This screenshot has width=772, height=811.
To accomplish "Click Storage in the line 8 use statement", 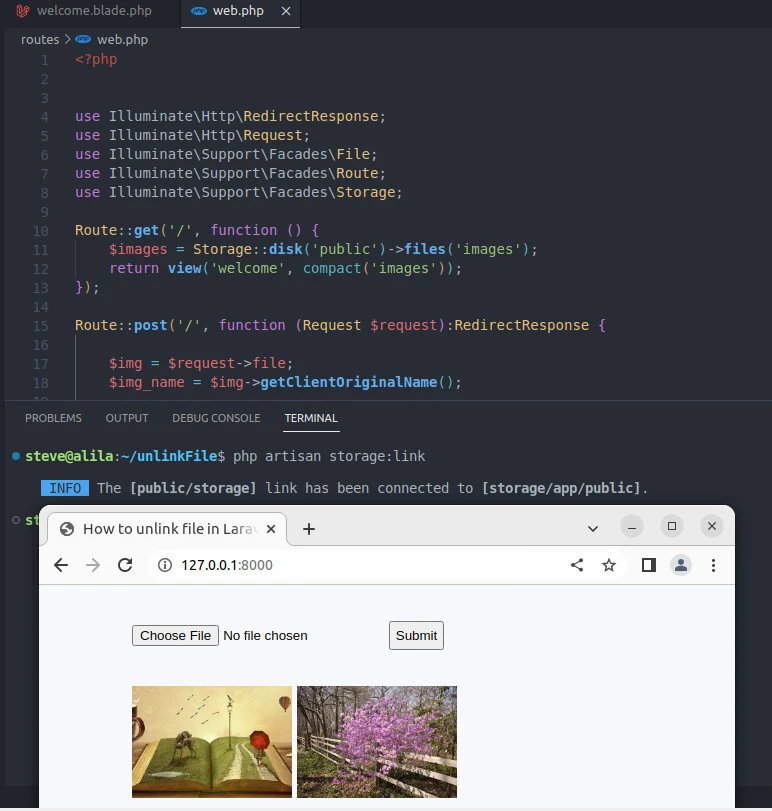I will 366,192.
